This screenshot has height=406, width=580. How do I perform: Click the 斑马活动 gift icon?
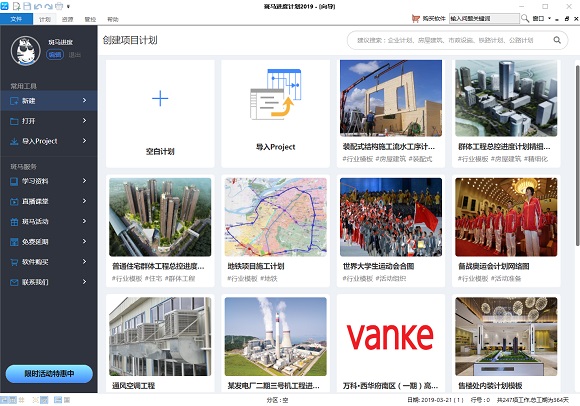pyautogui.click(x=14, y=222)
